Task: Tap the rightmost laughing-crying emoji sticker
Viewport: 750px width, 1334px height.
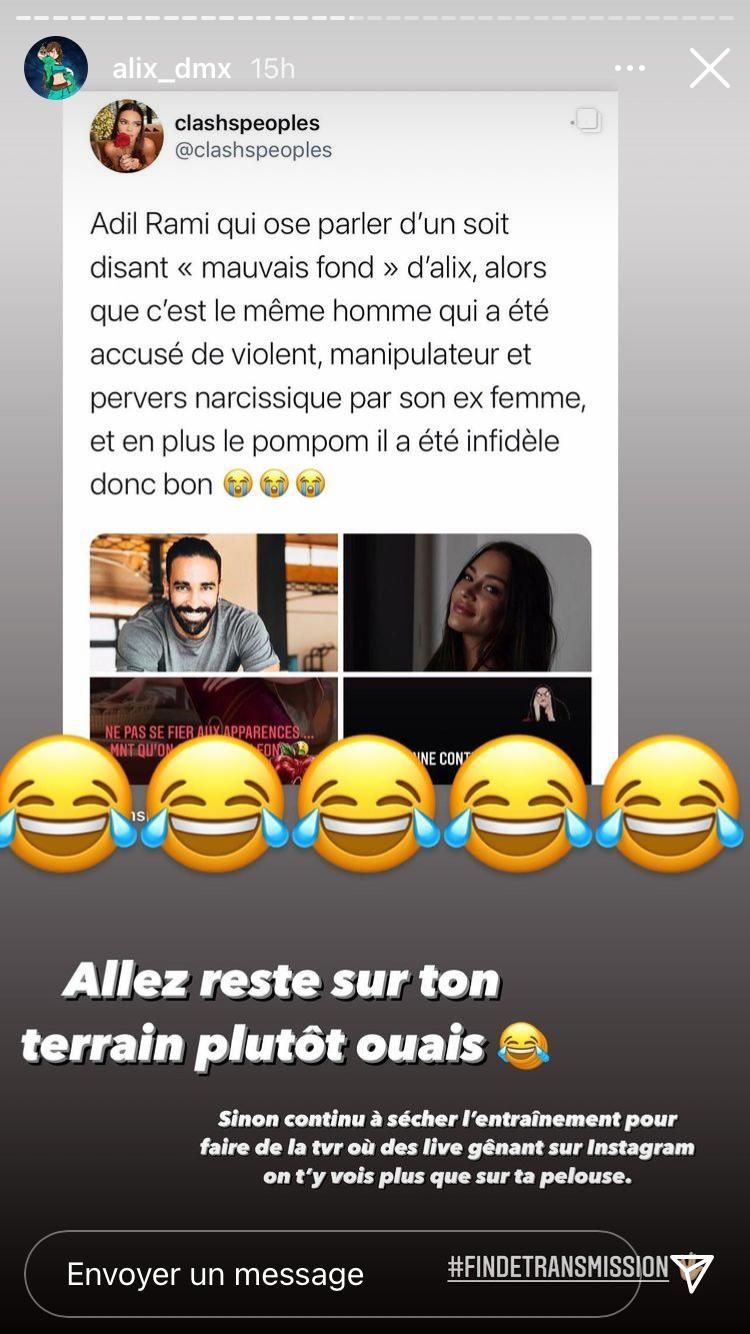Action: click(670, 805)
